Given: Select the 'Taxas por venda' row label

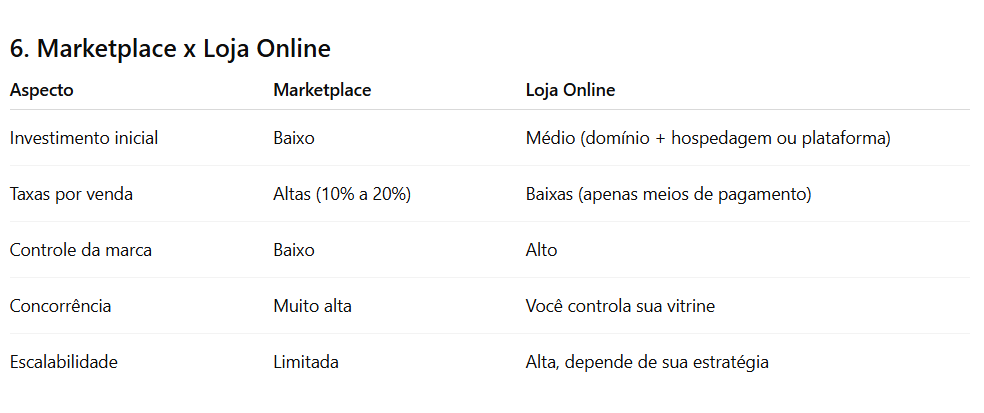Looking at the screenshot, I should point(71,194).
